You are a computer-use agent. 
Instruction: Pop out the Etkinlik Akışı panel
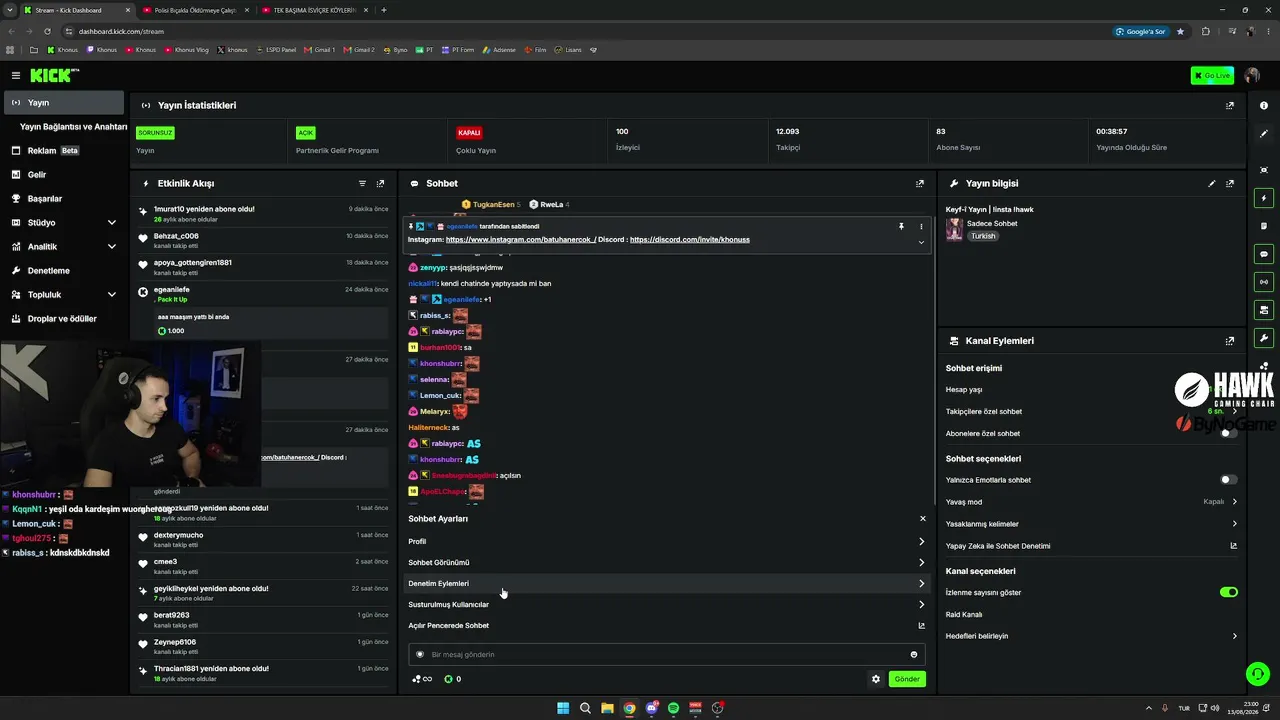[x=380, y=184]
